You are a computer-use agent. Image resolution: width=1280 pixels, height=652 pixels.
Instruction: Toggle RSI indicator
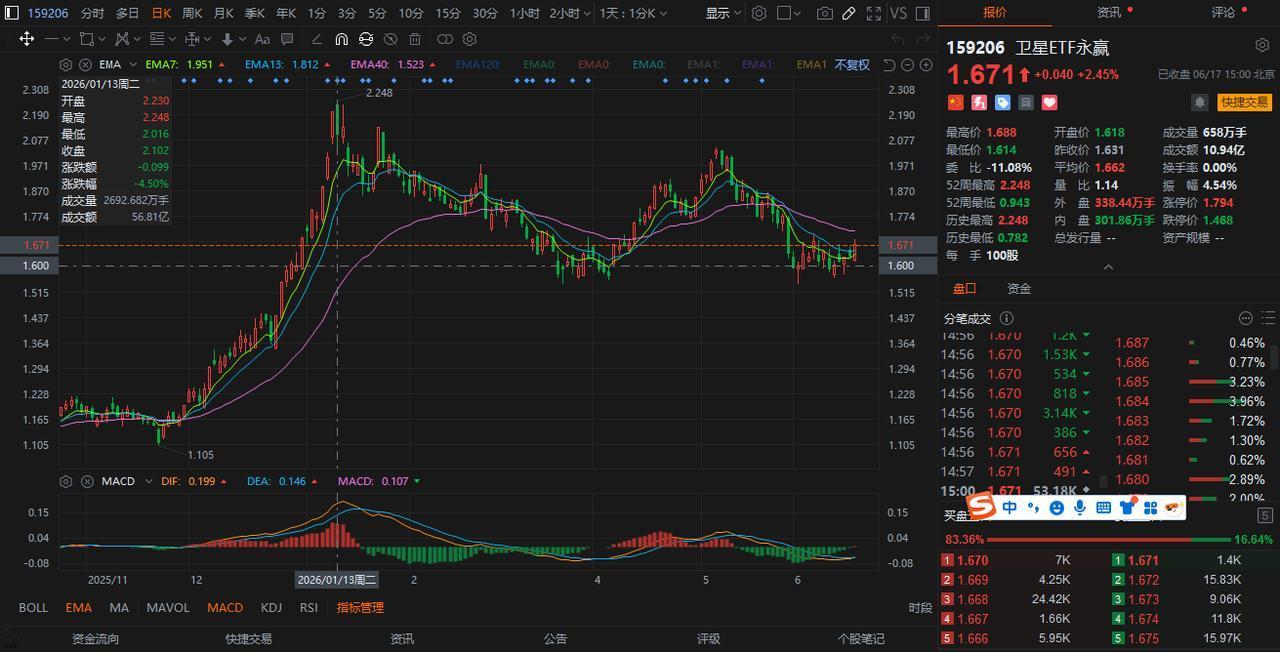coord(308,607)
